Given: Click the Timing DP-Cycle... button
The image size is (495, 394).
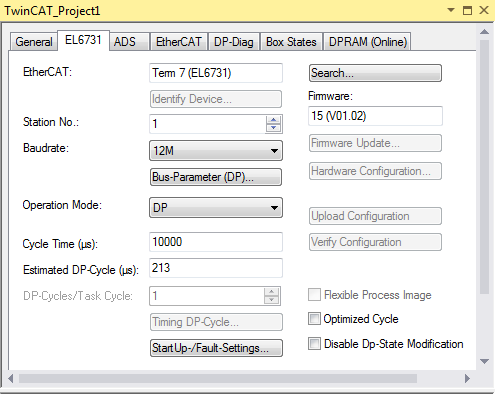Looking at the screenshot, I should (x=216, y=322).
